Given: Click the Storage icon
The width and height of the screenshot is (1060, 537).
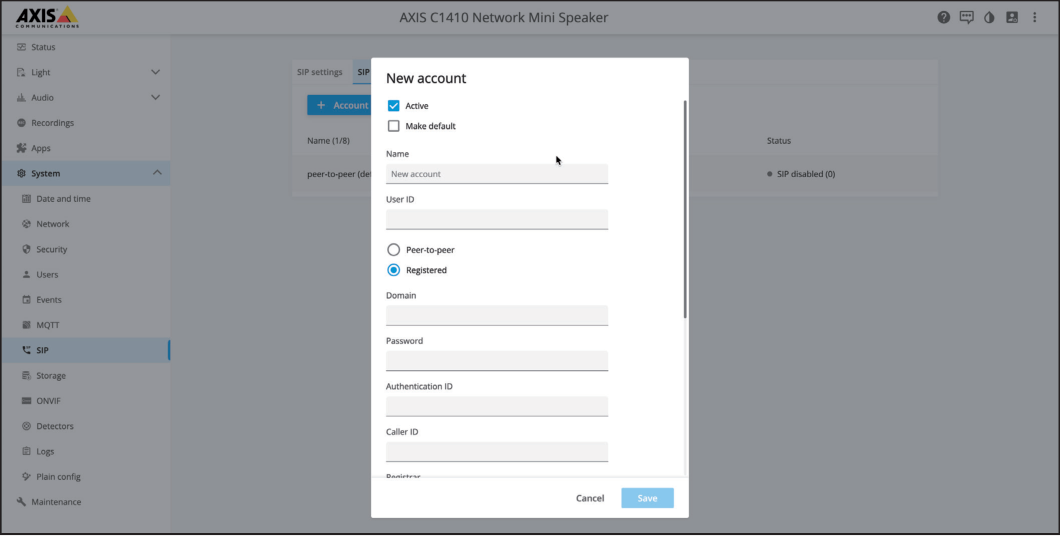Looking at the screenshot, I should click(26, 375).
